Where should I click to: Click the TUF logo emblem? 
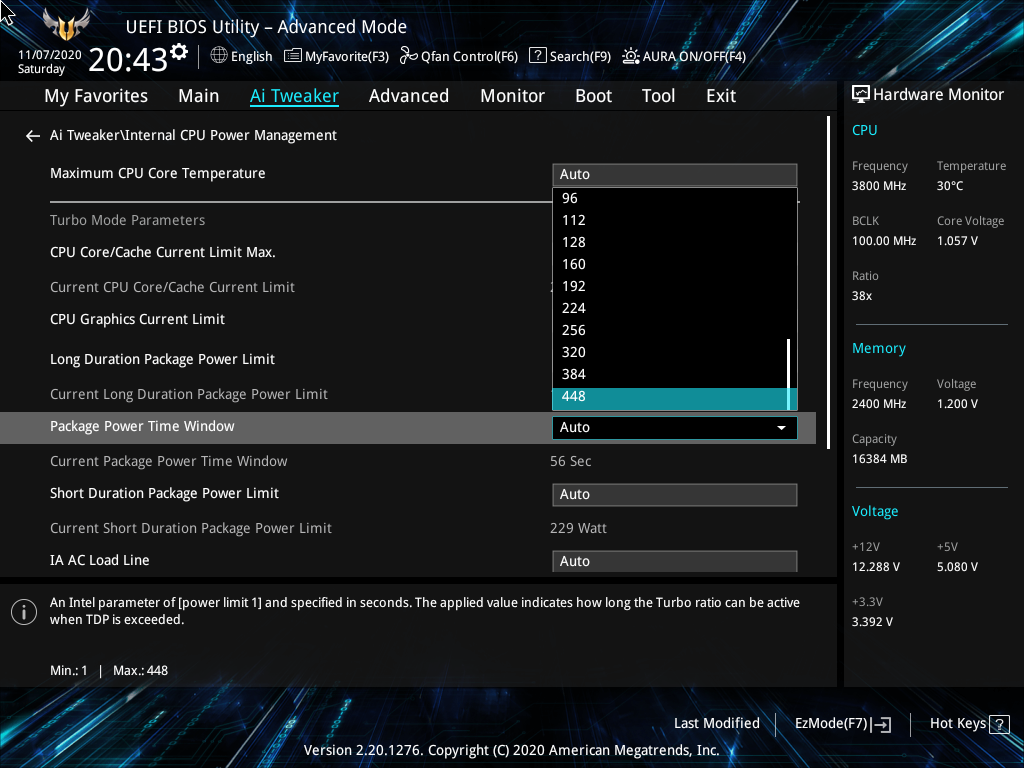66,25
